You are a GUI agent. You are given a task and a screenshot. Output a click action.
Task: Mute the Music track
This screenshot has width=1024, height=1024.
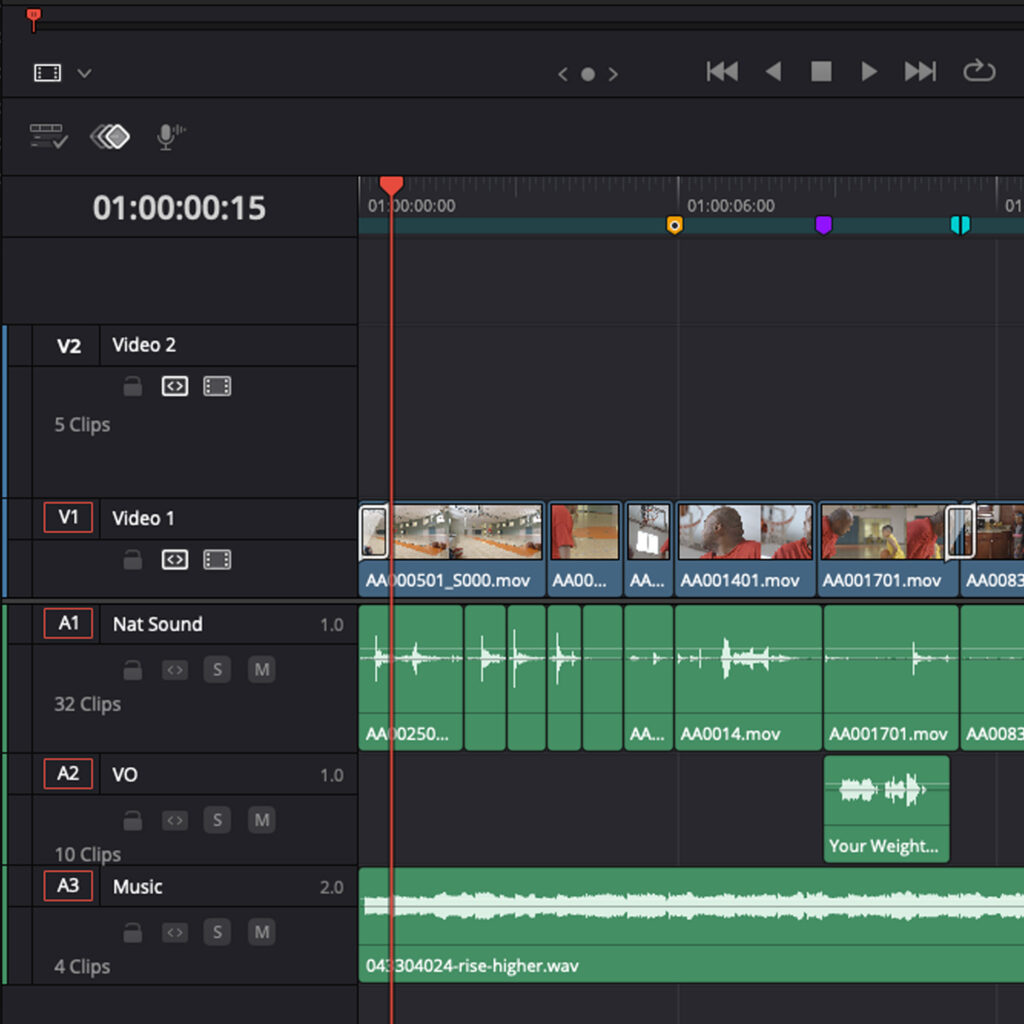(261, 932)
